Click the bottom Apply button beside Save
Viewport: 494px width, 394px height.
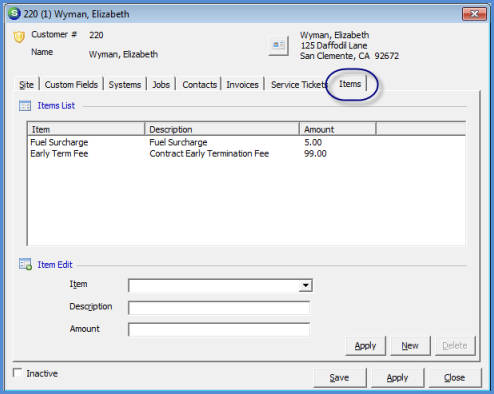point(397,378)
